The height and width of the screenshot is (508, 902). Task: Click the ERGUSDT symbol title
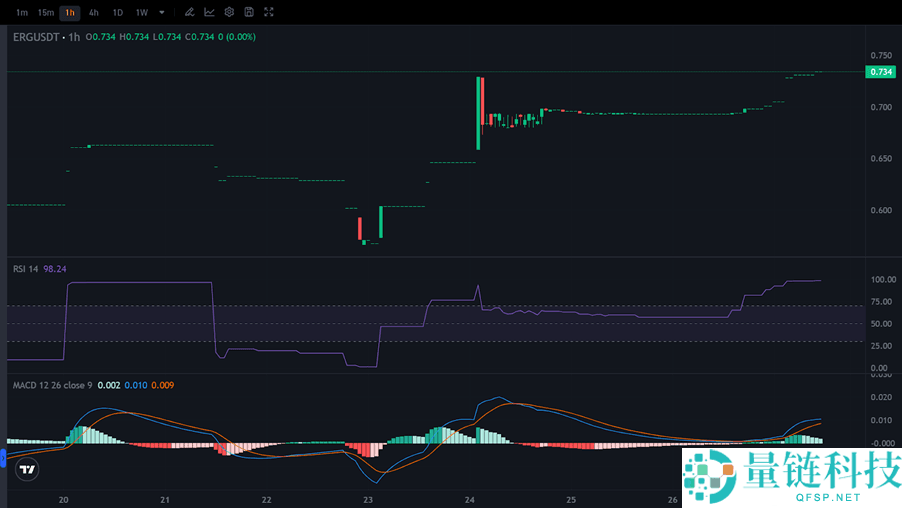pos(36,37)
